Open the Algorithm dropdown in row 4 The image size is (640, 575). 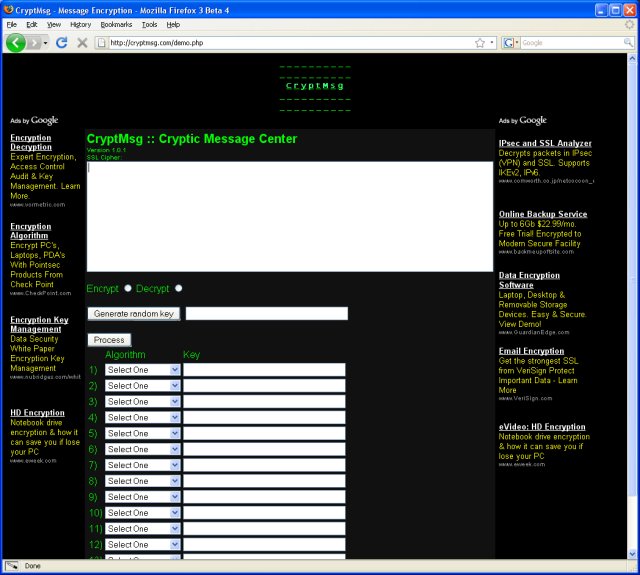142,417
